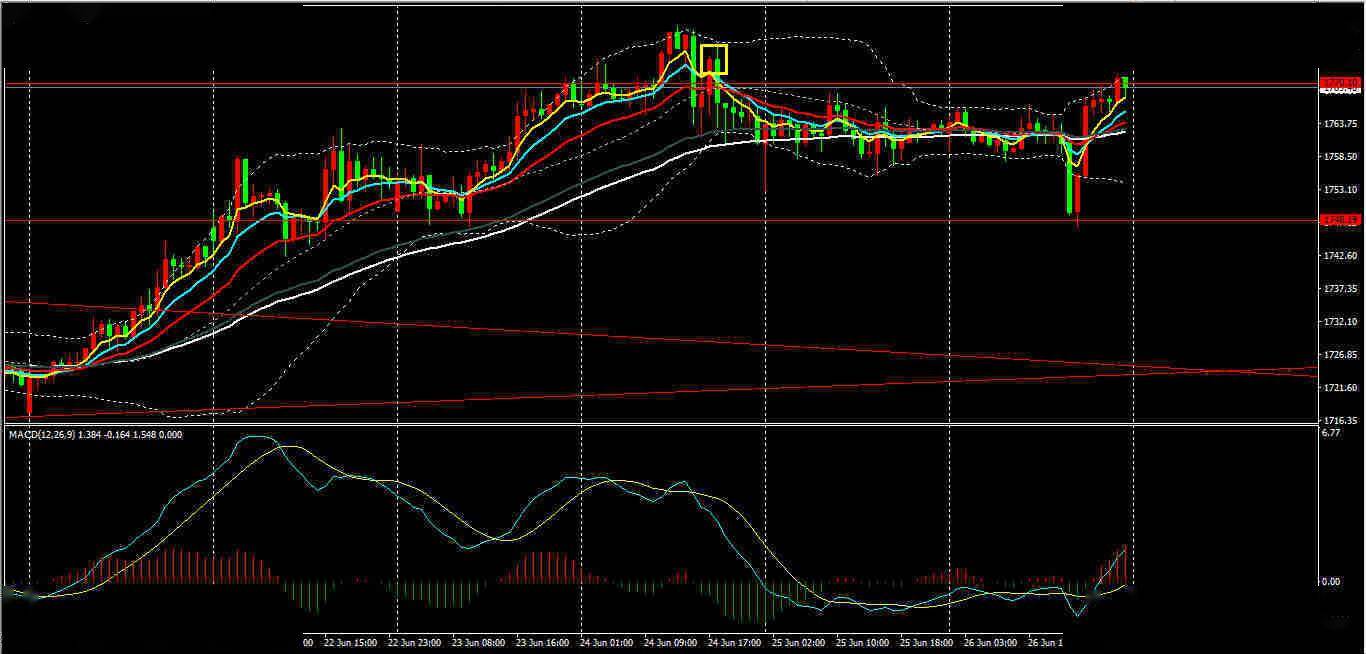
Task: Click the 25 Jun 10:00 time label
Action: (x=863, y=643)
